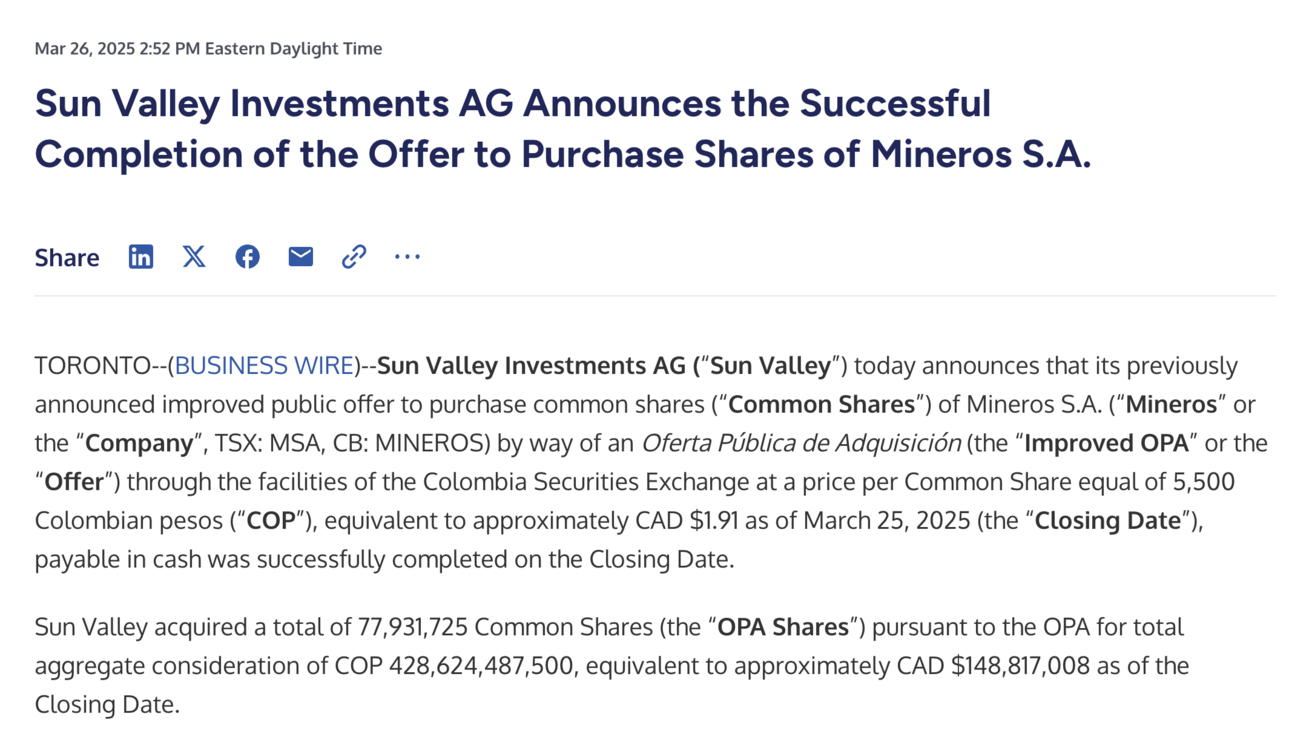
Task: Click the bold Company defined term
Action: click(138, 443)
